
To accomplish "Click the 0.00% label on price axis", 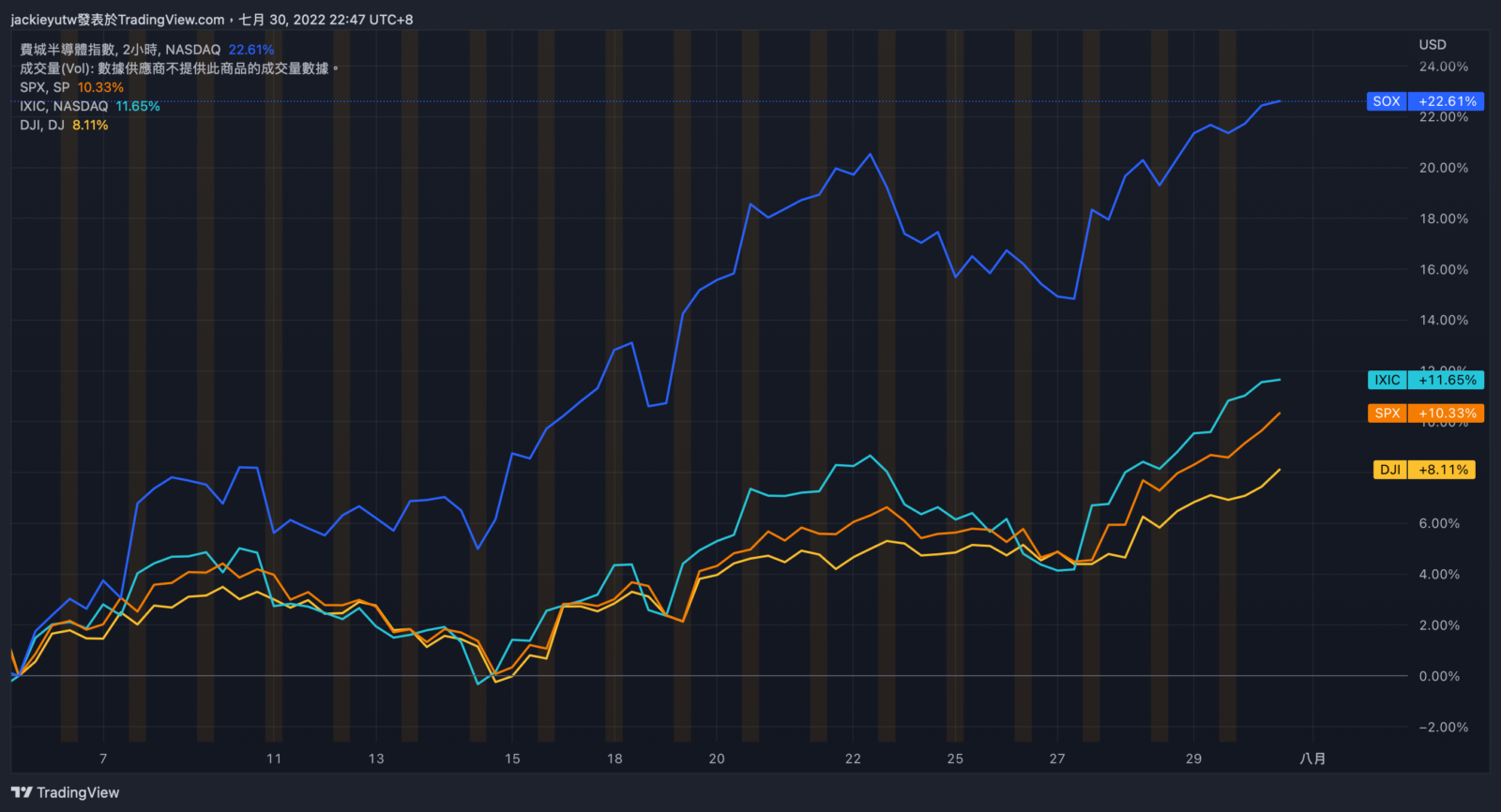I will [x=1439, y=676].
